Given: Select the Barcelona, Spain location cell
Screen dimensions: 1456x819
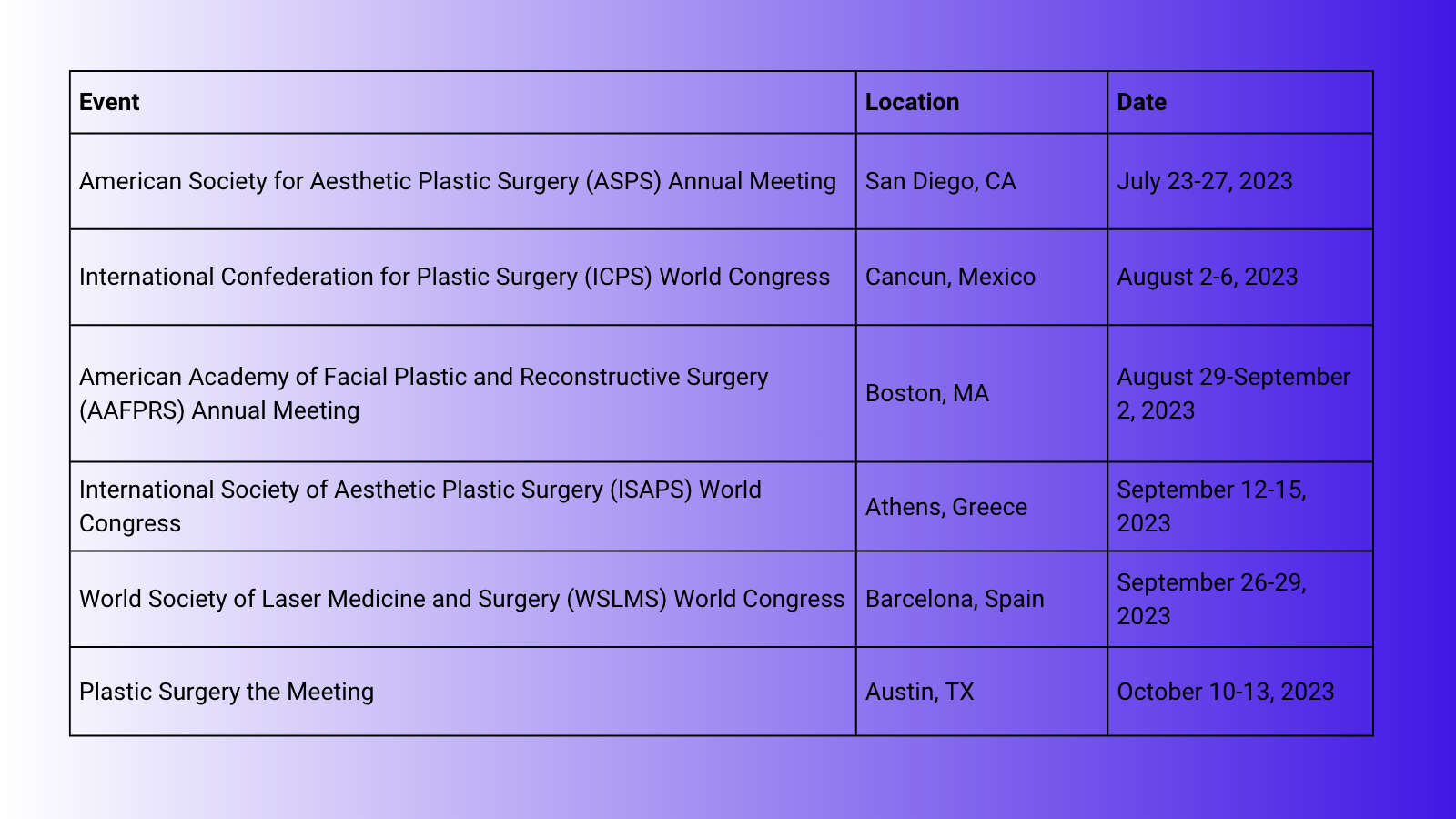Looking at the screenshot, I should click(x=982, y=599).
